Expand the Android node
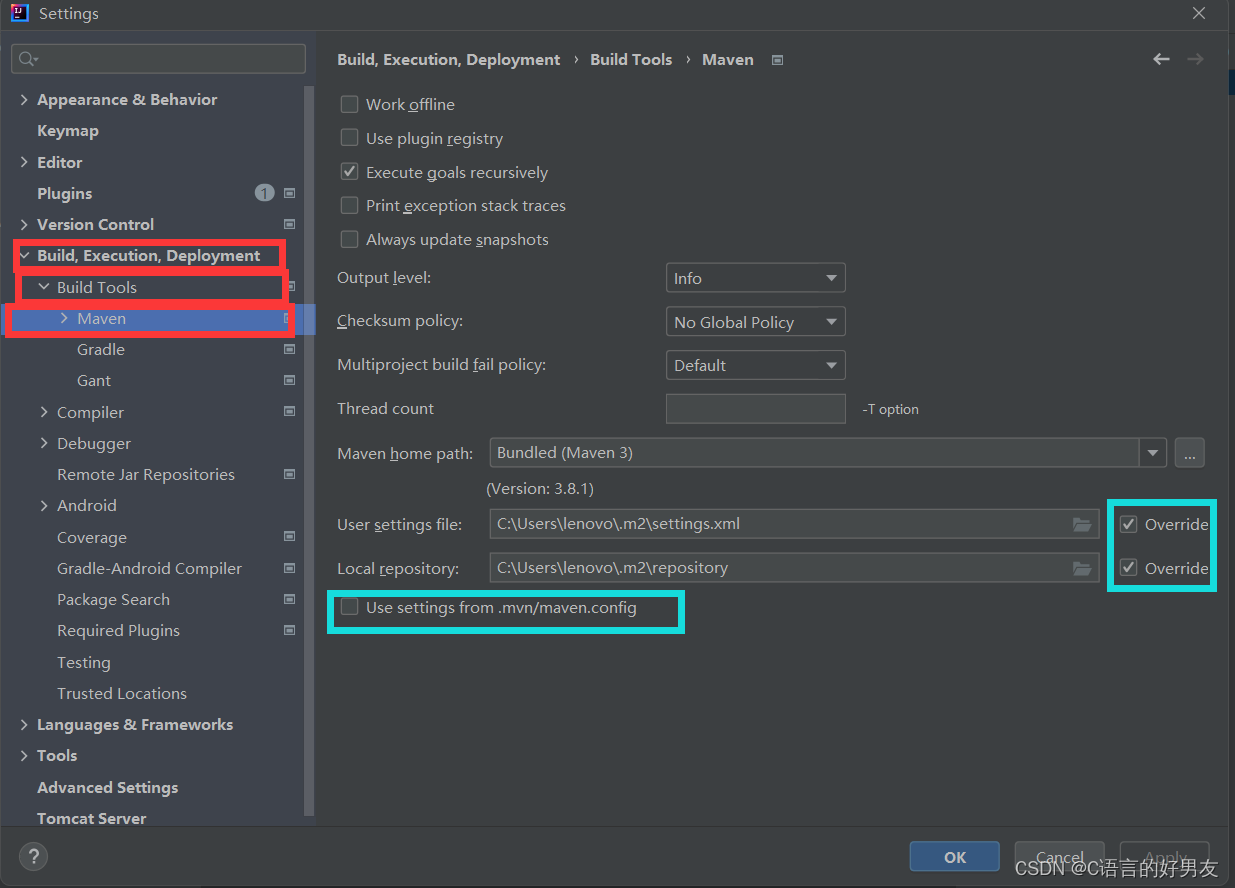Screen dimensions: 1235x888 coord(44,506)
